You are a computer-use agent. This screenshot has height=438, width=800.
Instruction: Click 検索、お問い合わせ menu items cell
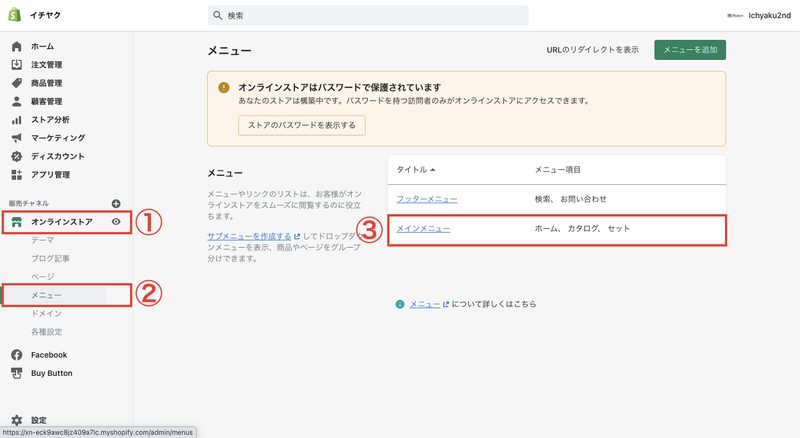click(570, 199)
